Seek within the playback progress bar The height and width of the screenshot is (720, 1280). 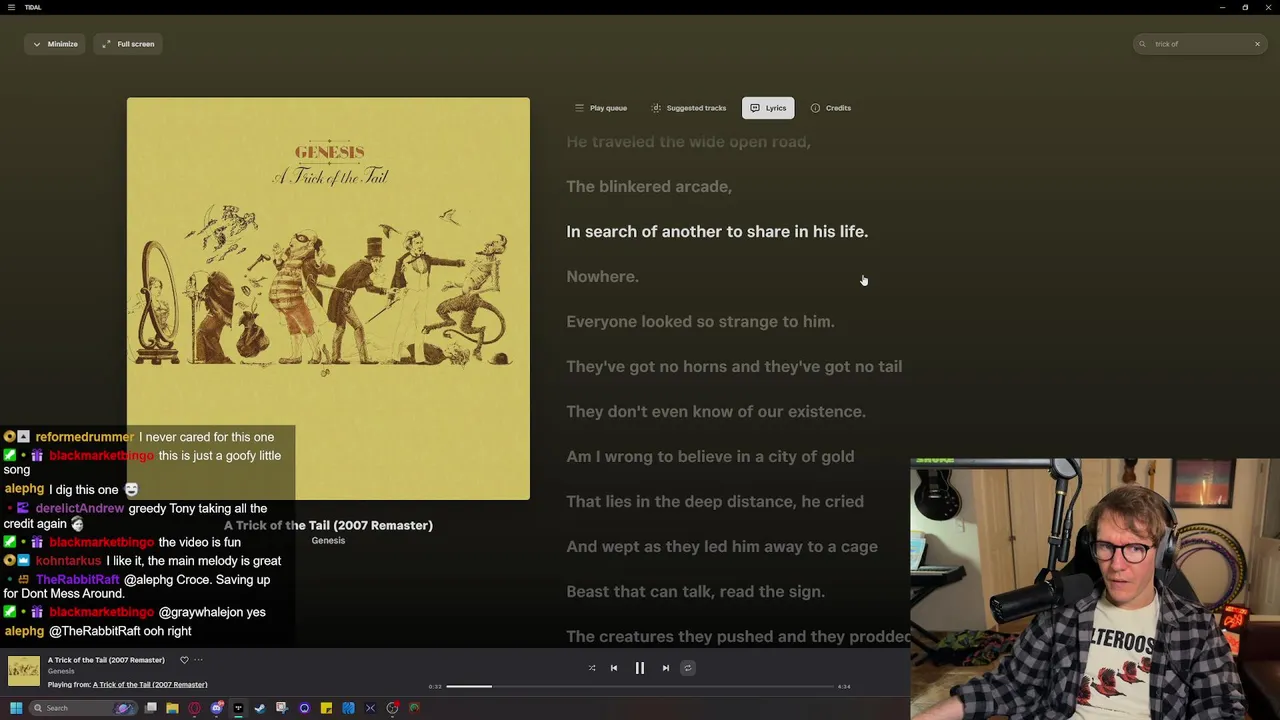point(640,686)
